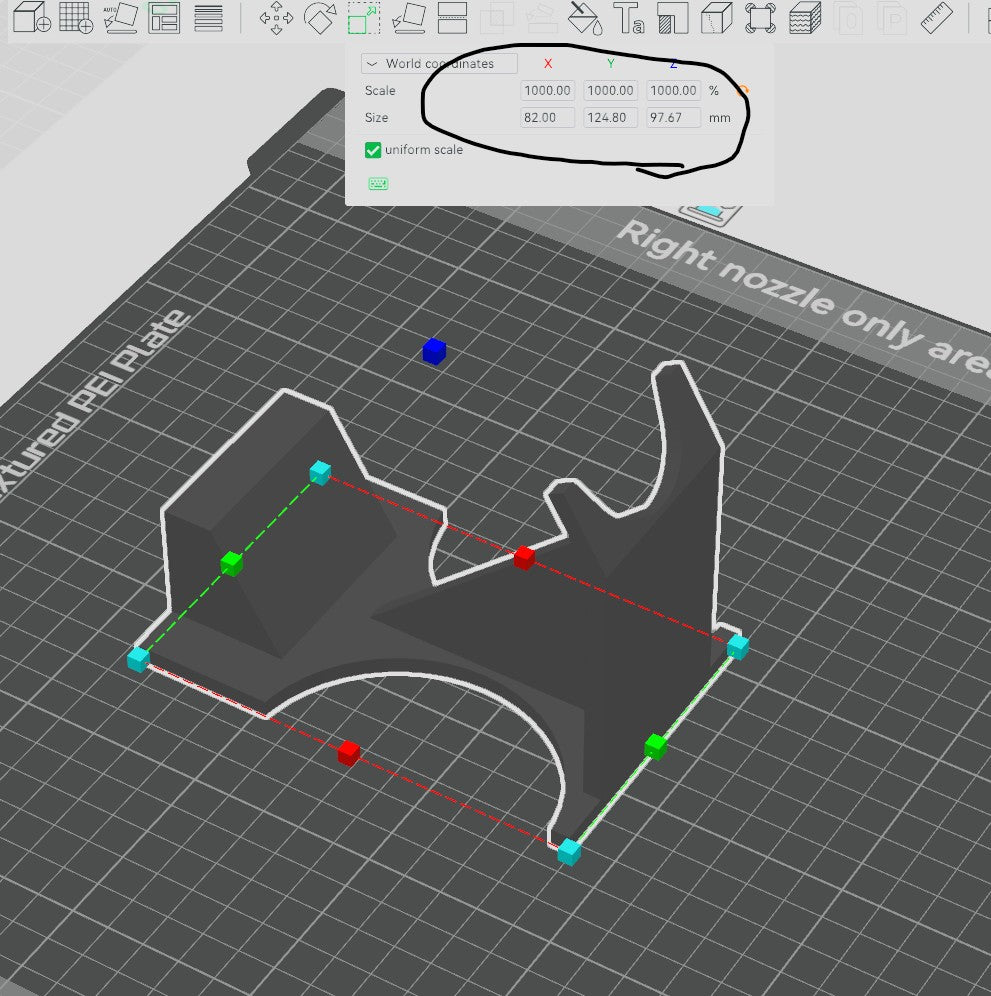
Task: Click the red scale handle on model's far edge
Action: pyautogui.click(x=524, y=557)
